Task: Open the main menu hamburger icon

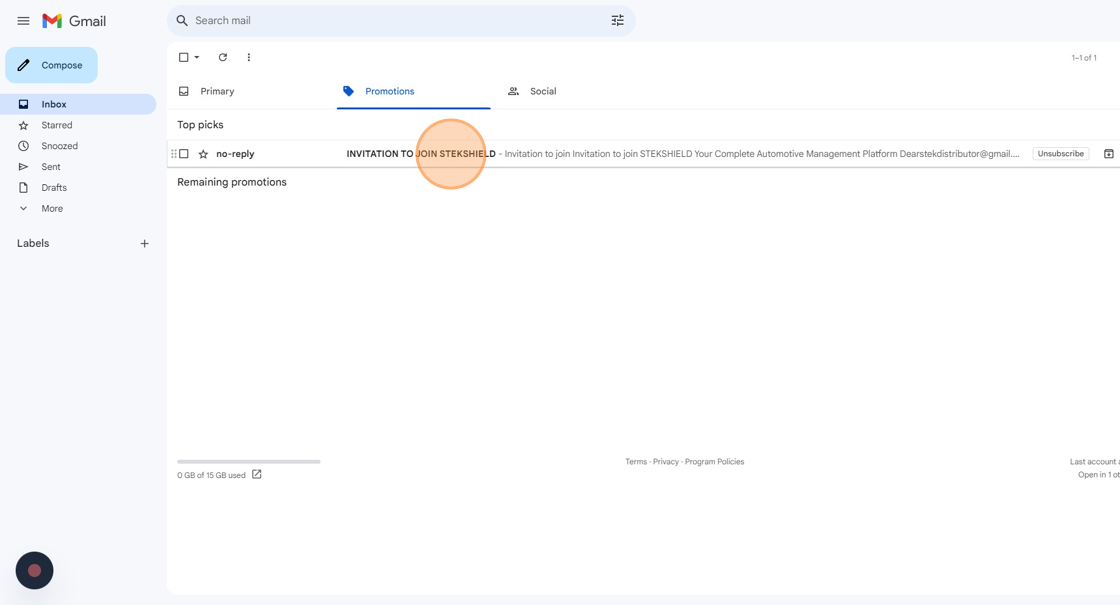Action: 24,21
